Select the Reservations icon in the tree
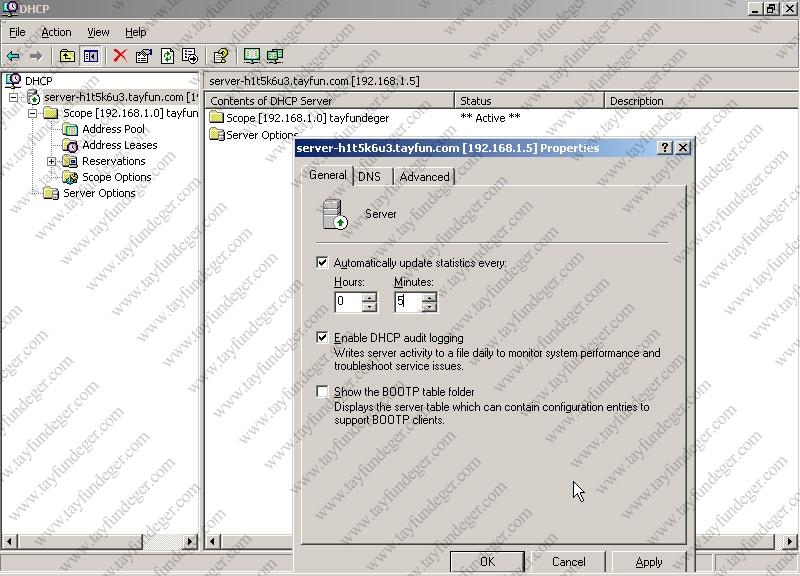This screenshot has width=800, height=576. click(x=70, y=161)
